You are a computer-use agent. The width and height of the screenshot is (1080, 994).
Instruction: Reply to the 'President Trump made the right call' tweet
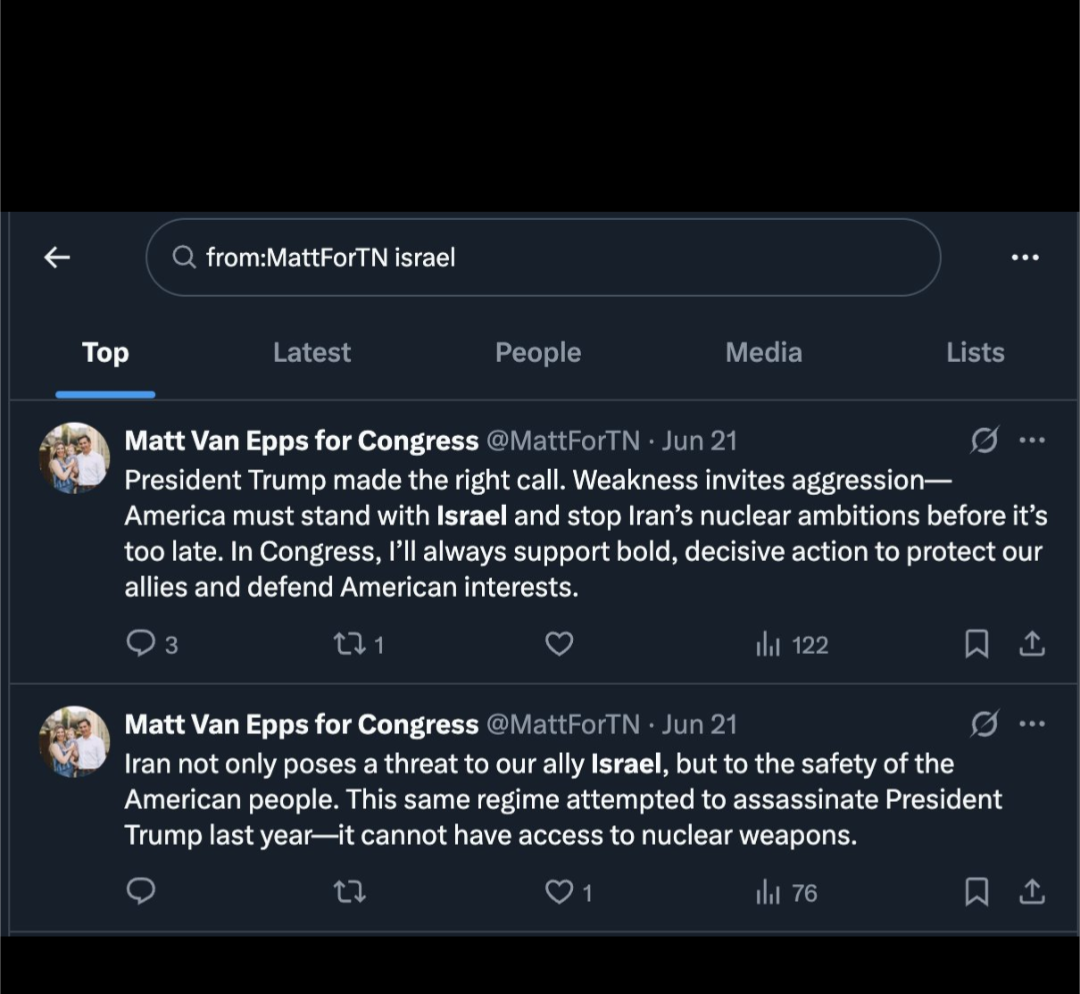pyautogui.click(x=141, y=644)
